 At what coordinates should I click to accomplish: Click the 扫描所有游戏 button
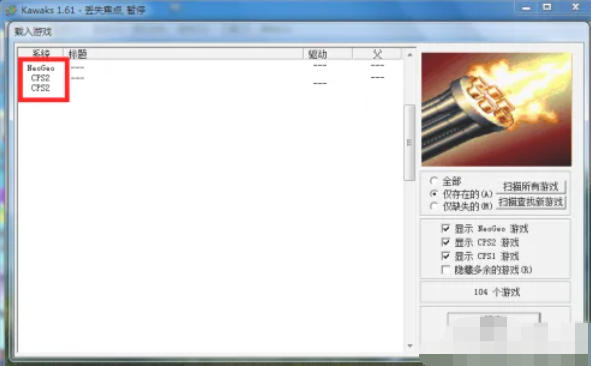pyautogui.click(x=530, y=186)
